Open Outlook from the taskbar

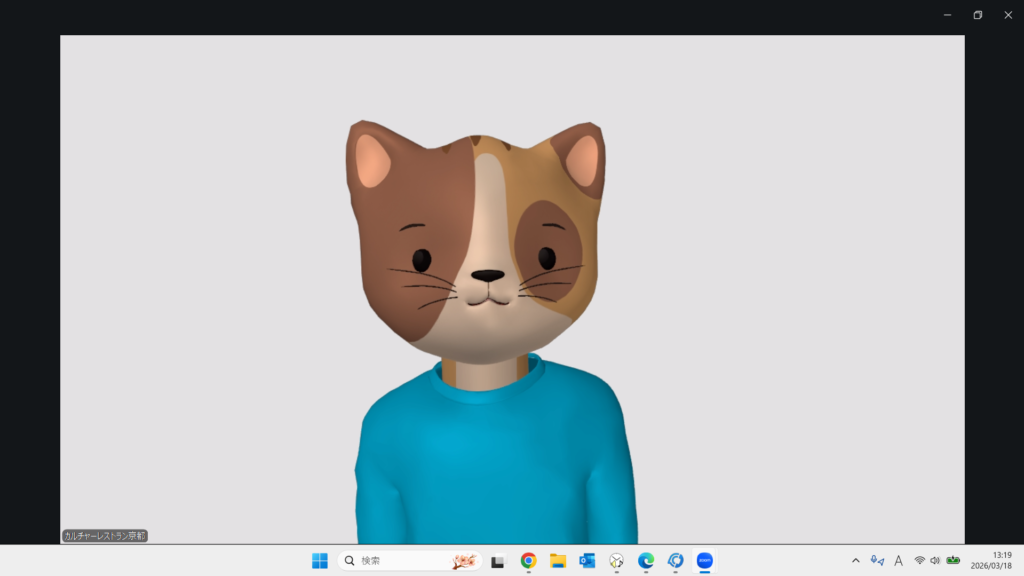coord(587,561)
